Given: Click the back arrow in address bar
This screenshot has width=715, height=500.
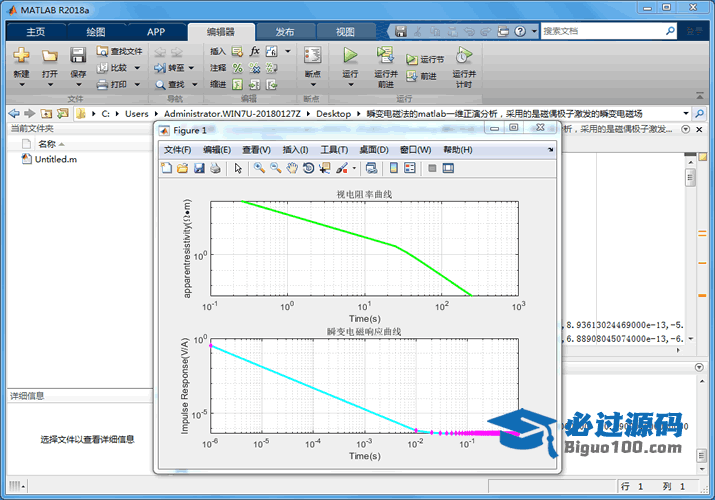Looking at the screenshot, I should (x=14, y=113).
